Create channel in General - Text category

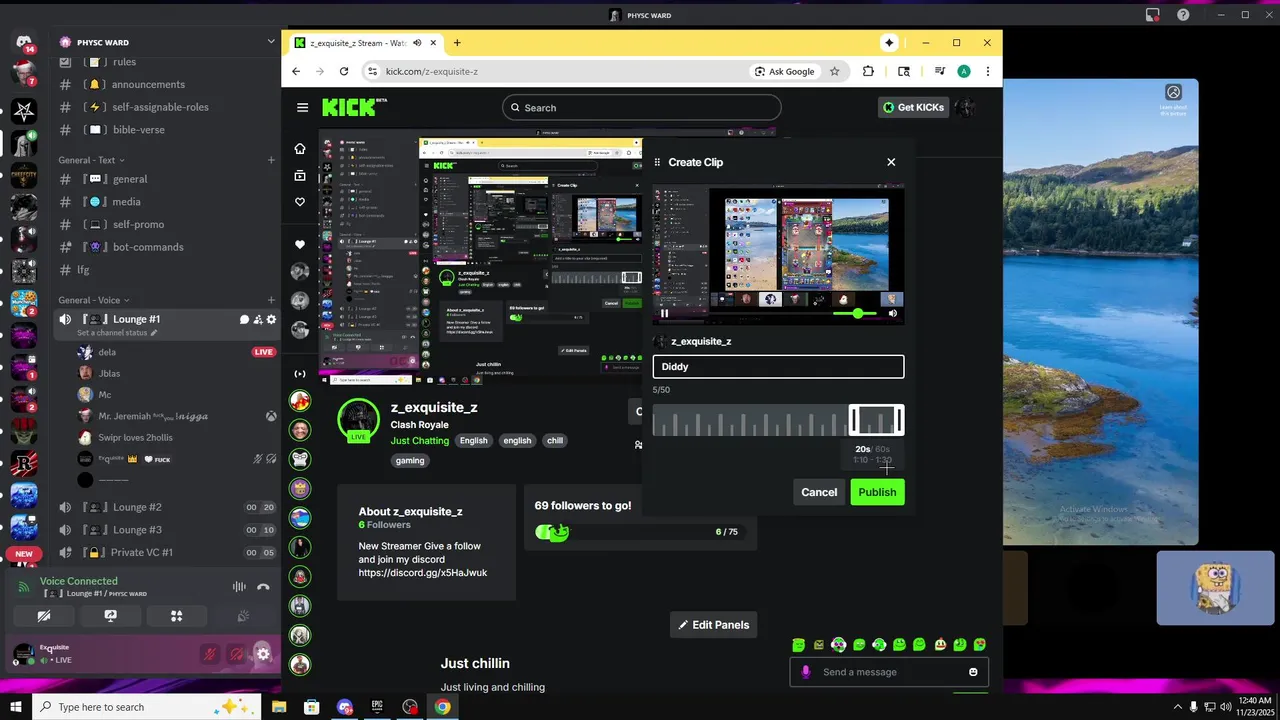pyautogui.click(x=271, y=160)
